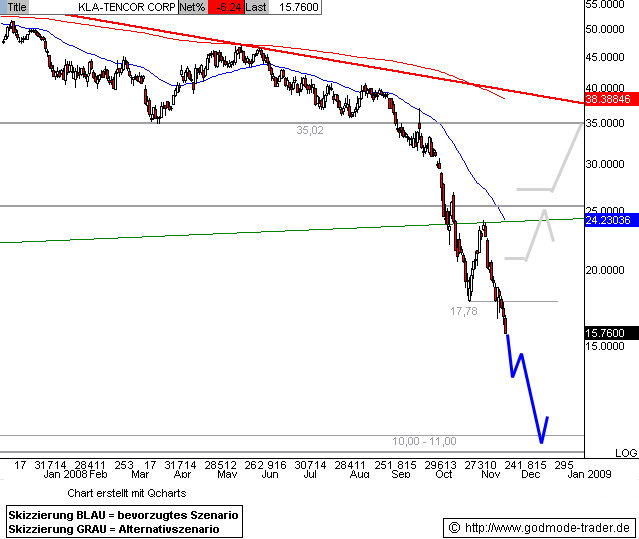This screenshot has height=539, width=639.
Task: Select the Net% header field
Action: (x=194, y=6)
